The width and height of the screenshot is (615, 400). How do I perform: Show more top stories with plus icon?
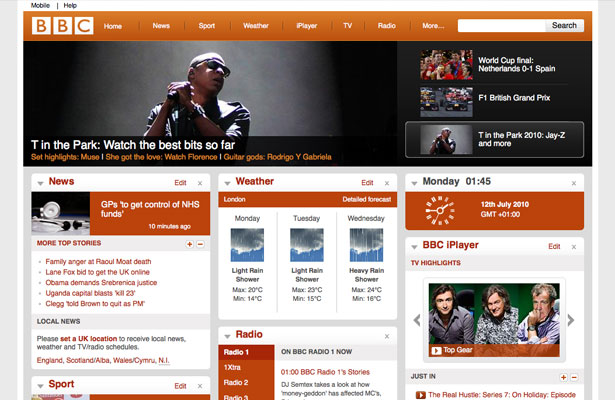point(189,244)
